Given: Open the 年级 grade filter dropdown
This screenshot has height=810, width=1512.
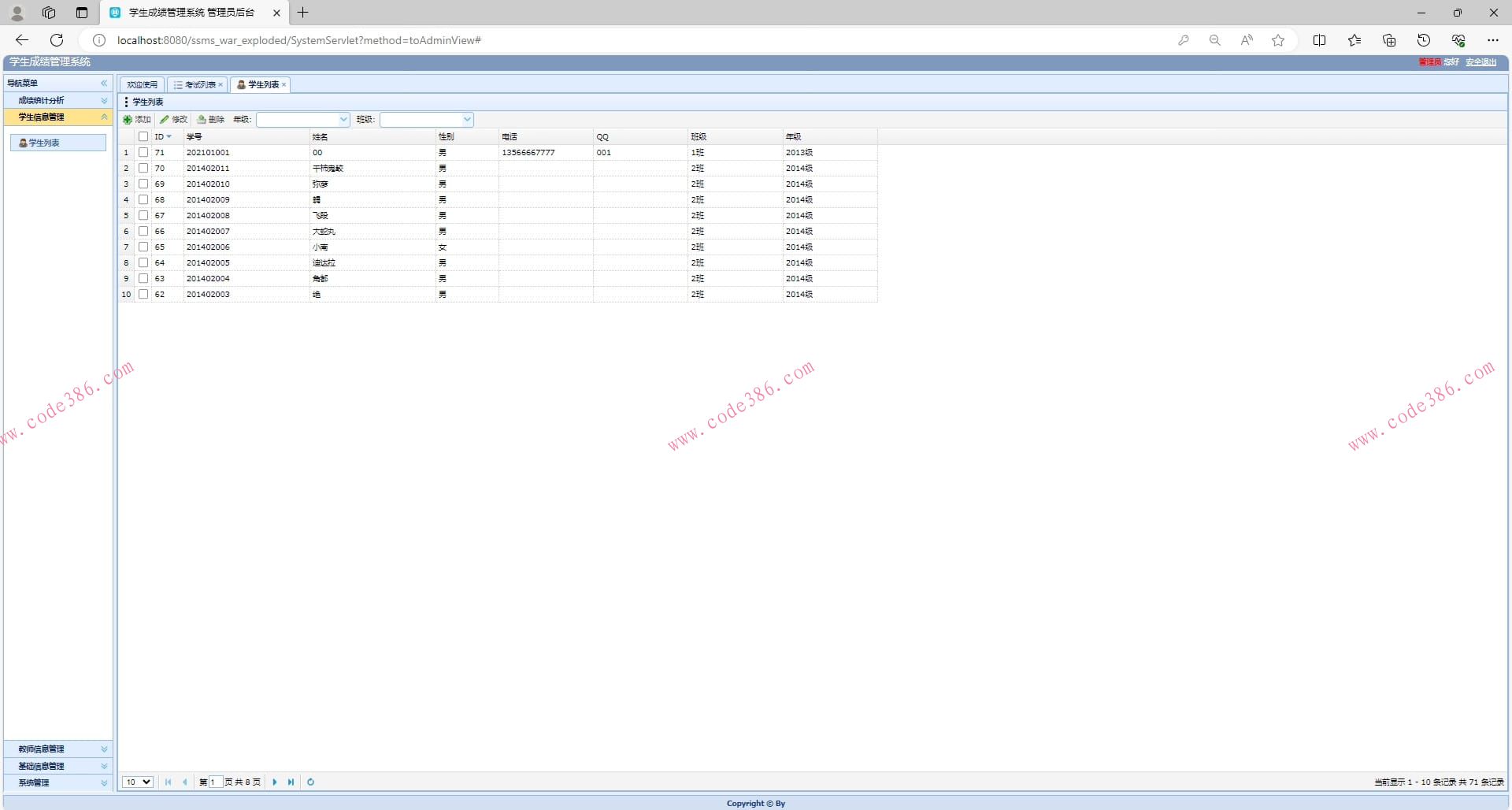Looking at the screenshot, I should pos(343,120).
